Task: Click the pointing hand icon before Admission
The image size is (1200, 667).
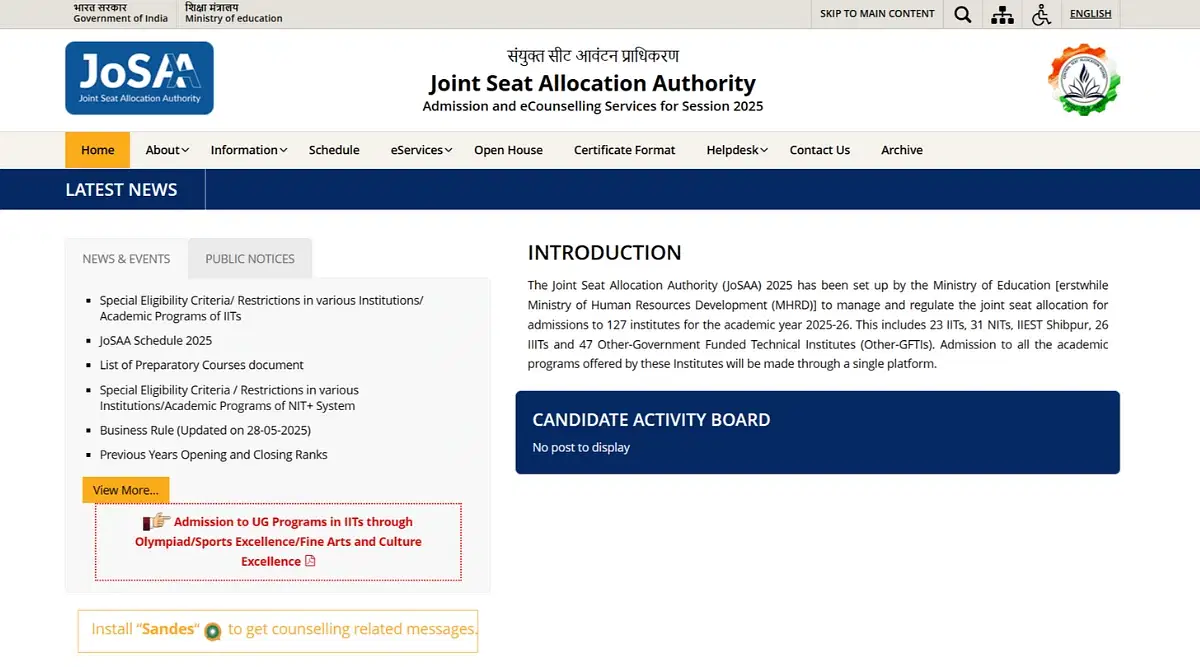Action: tap(156, 521)
